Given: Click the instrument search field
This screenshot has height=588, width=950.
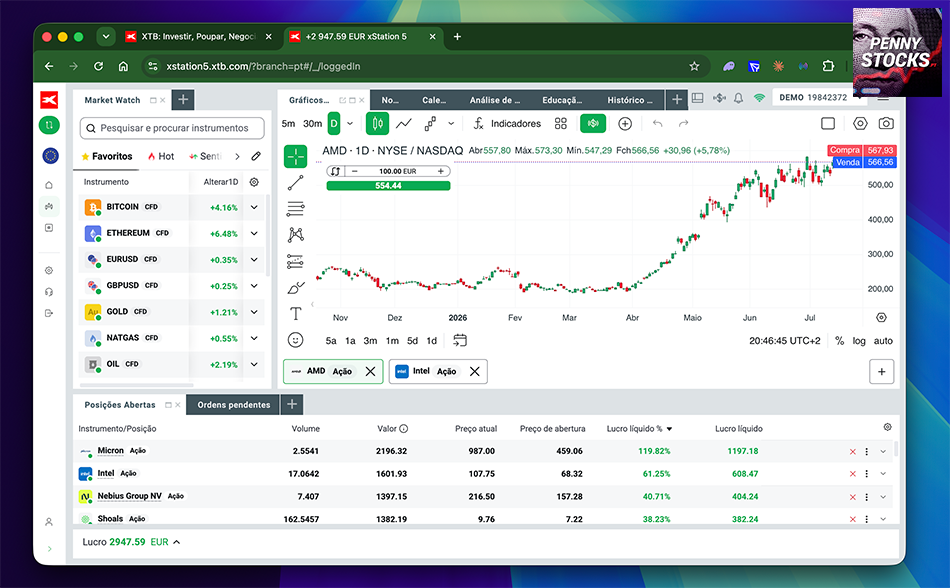Looking at the screenshot, I should 172,128.
